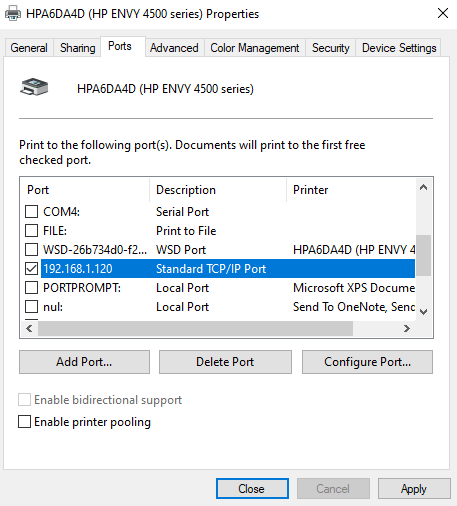Click the Configure Port... button
457x506 pixels.
click(367, 362)
